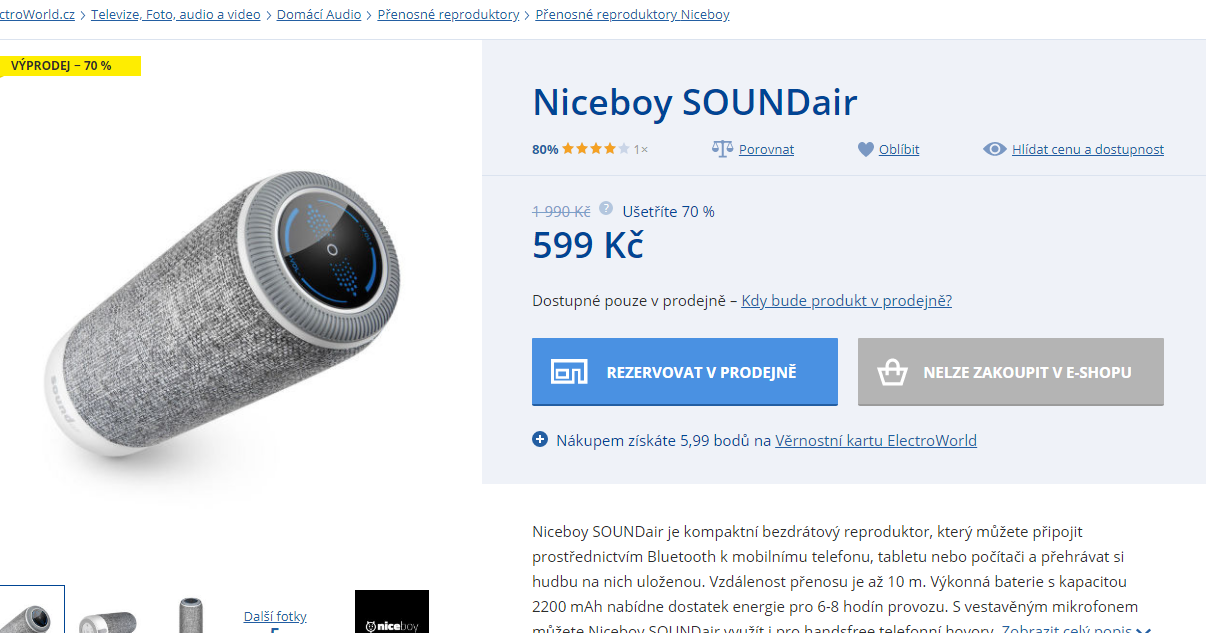Go to Televize, Foto, audio a video breadcrumb

pos(176,14)
